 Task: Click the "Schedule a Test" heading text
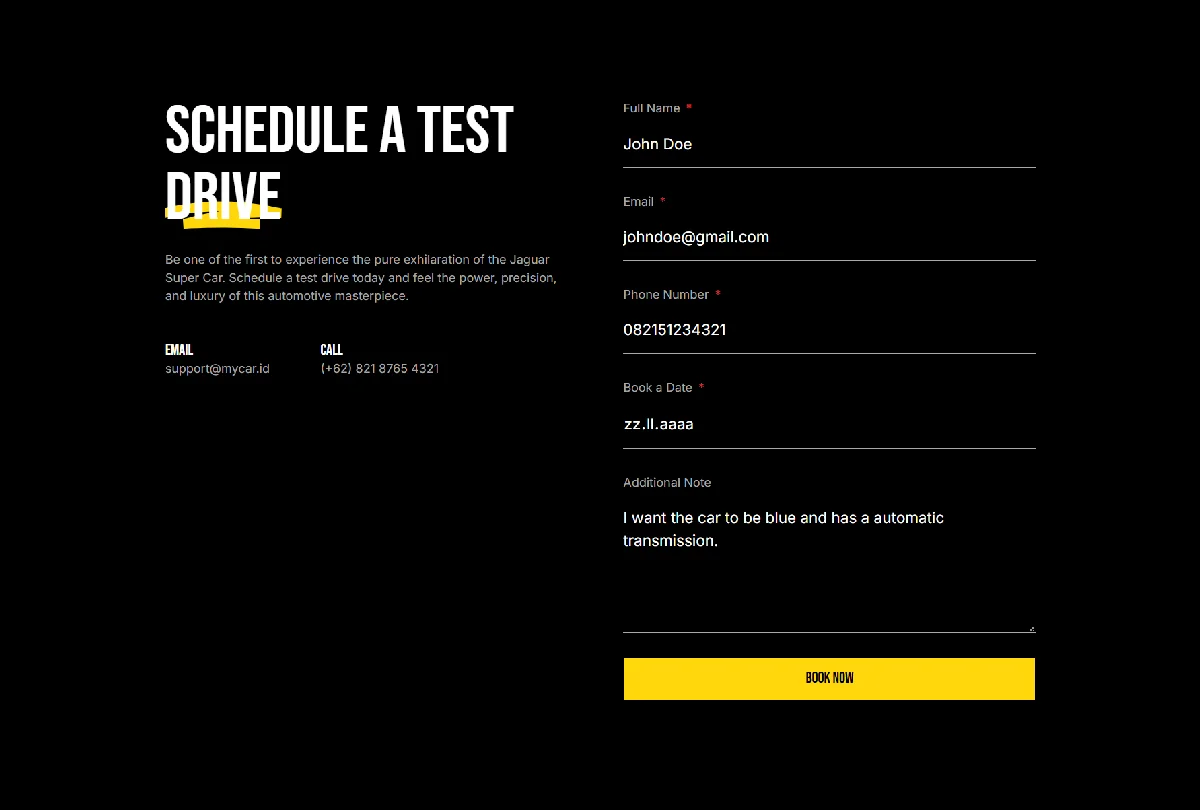pyautogui.click(x=339, y=130)
